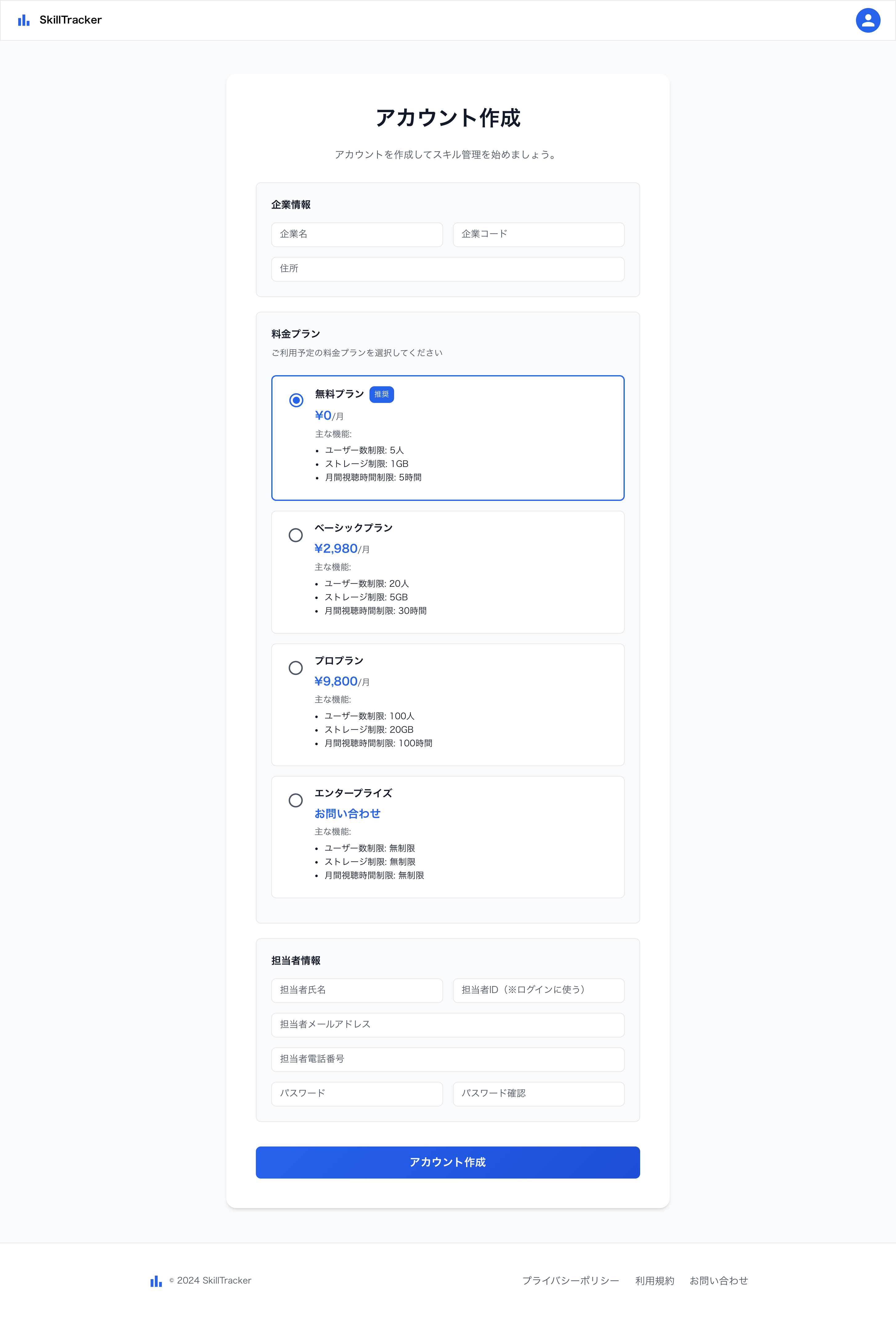Click the 住所 address field
The image size is (896, 1319).
[x=448, y=269]
